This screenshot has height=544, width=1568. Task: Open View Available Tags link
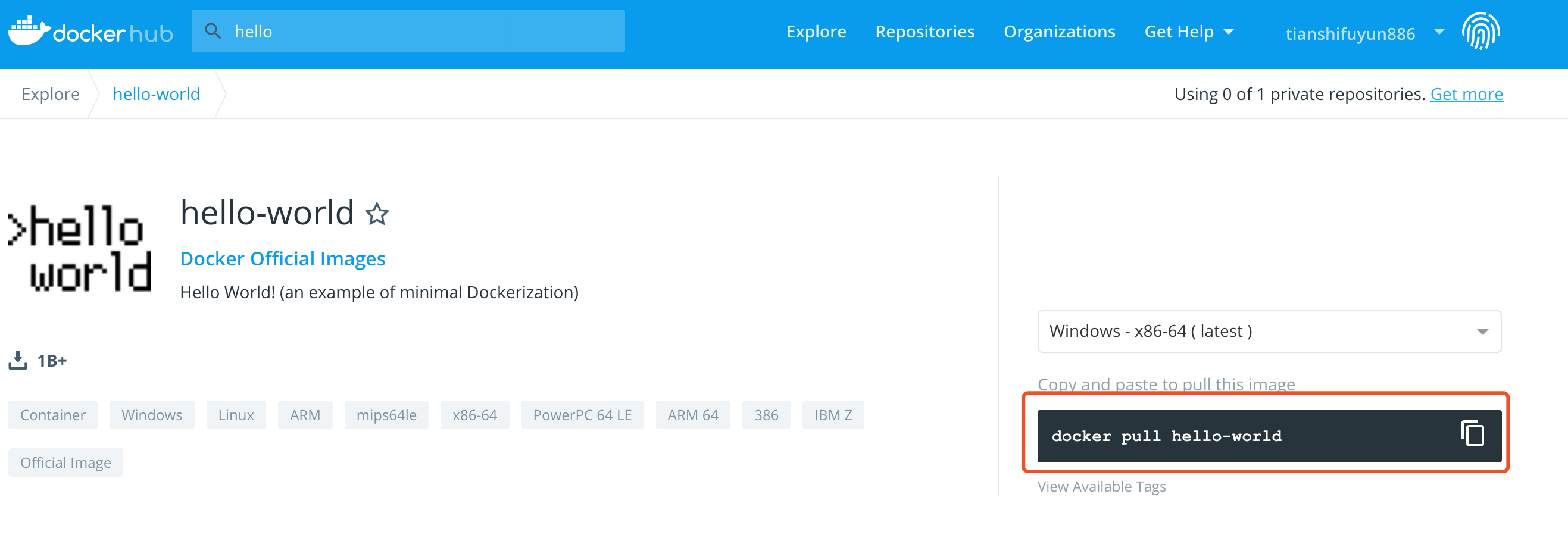(1102, 487)
